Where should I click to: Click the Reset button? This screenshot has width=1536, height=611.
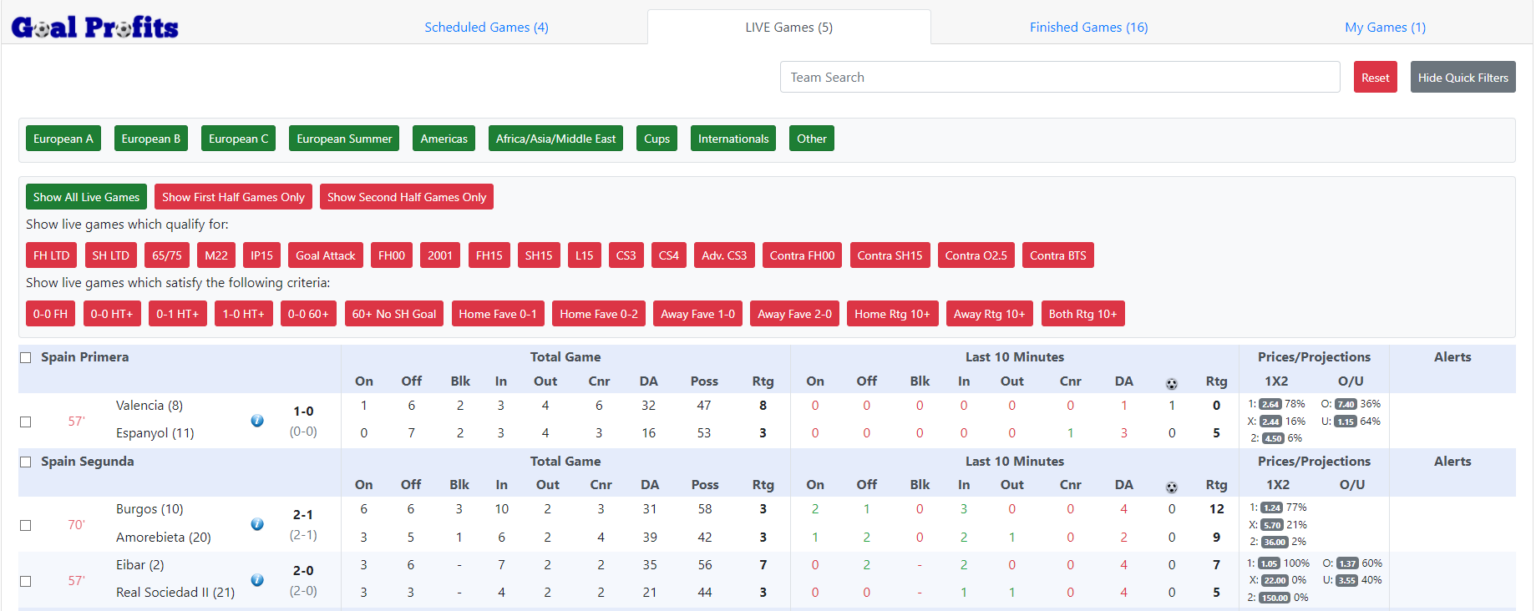(1375, 76)
